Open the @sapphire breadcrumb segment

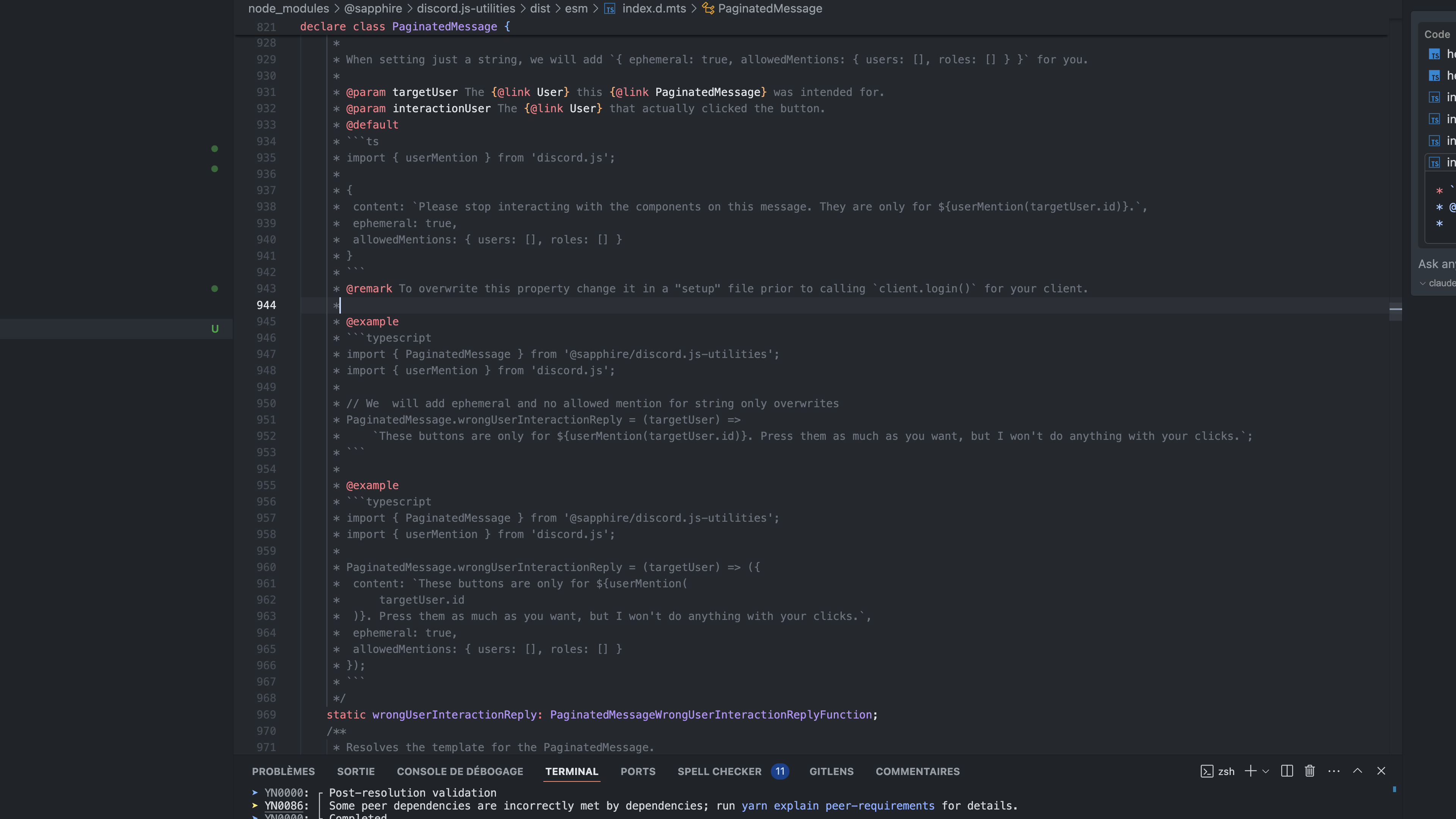point(373,8)
